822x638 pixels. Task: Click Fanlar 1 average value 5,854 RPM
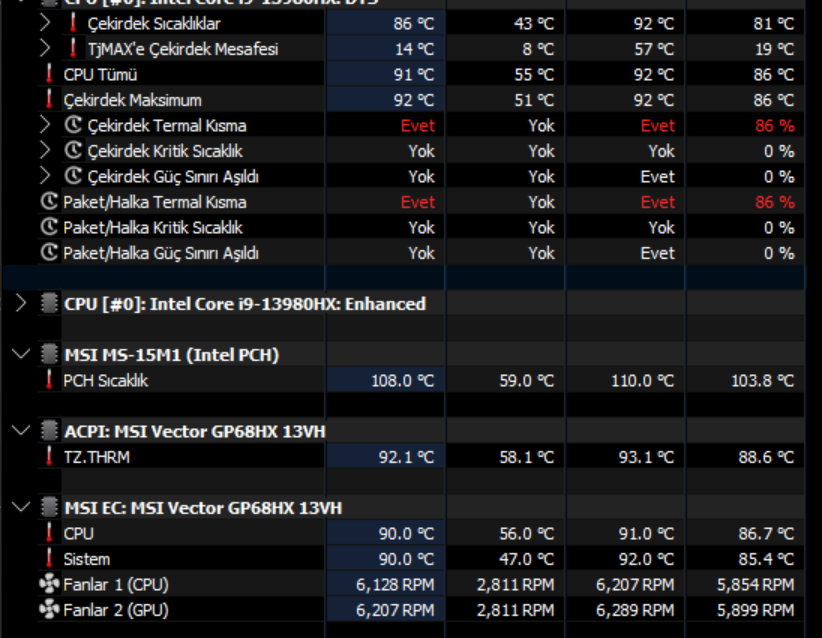(x=755, y=585)
